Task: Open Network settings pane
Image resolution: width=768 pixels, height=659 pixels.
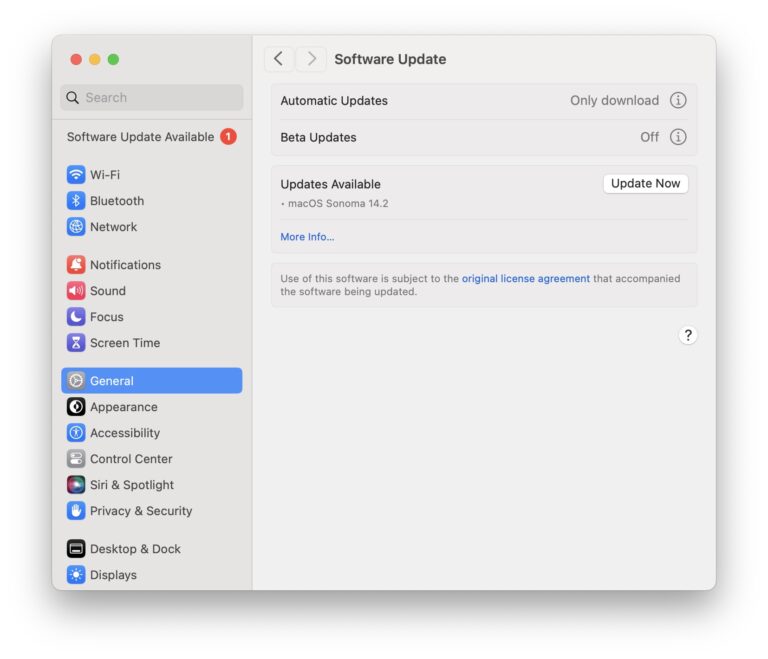Action: 113,227
